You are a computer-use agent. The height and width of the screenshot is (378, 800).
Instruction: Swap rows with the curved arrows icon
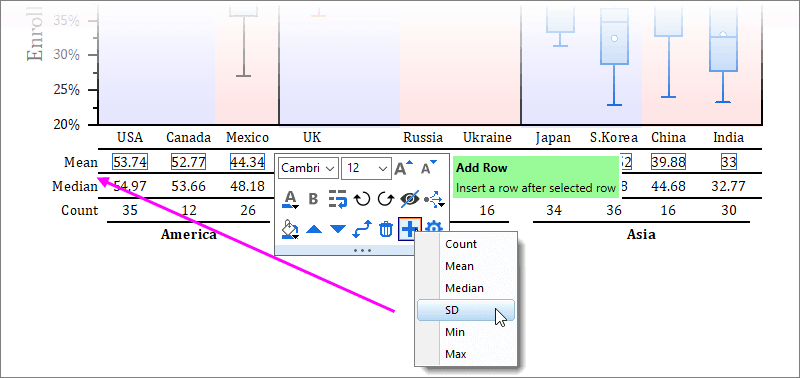(x=362, y=229)
